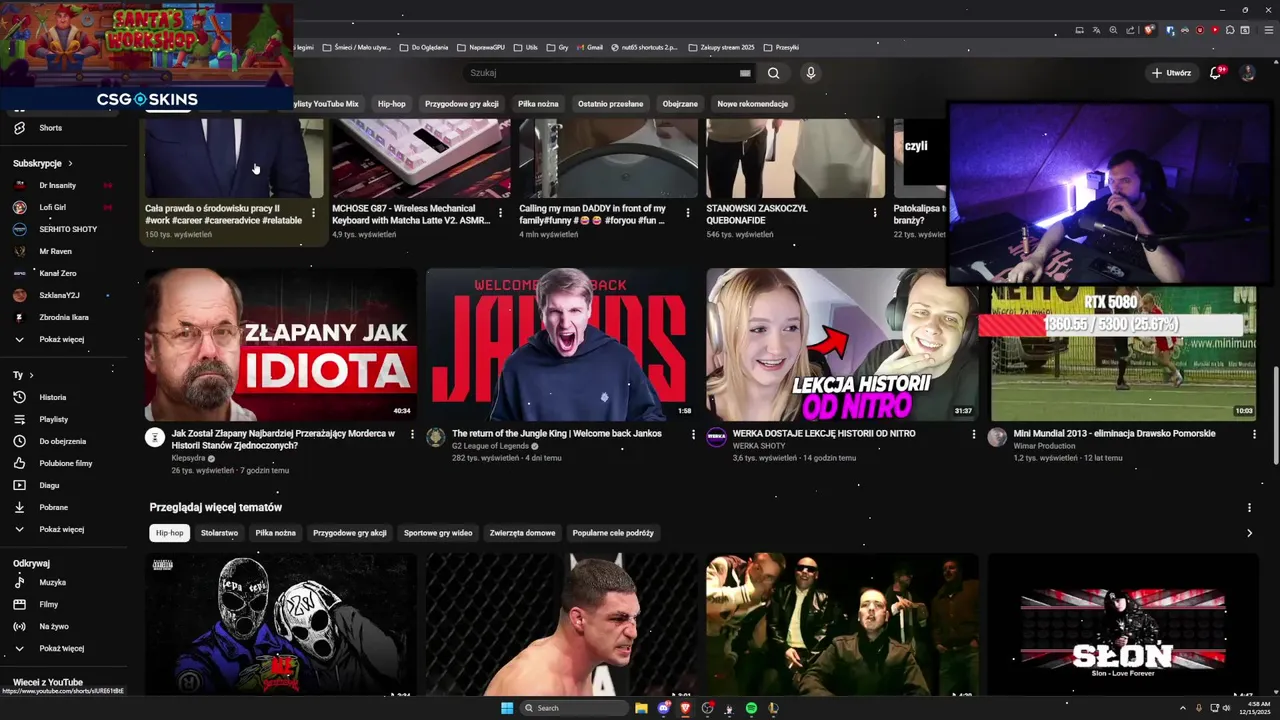Viewport: 1280px width, 720px height.
Task: Click the page vertical scrollbar thumb
Action: pos(1275,415)
